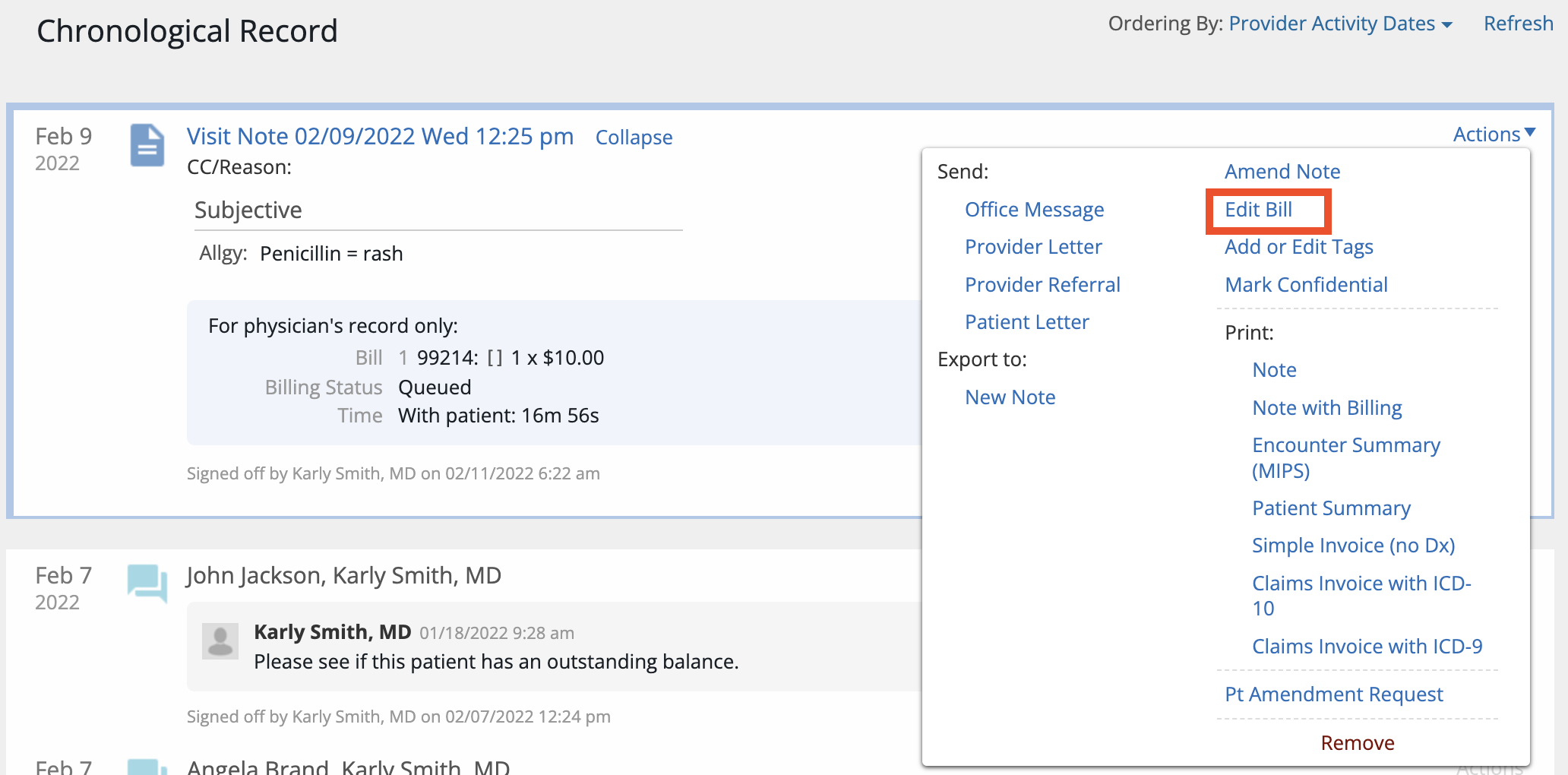Select Mark Confidential
The width and height of the screenshot is (1568, 775).
click(x=1306, y=284)
